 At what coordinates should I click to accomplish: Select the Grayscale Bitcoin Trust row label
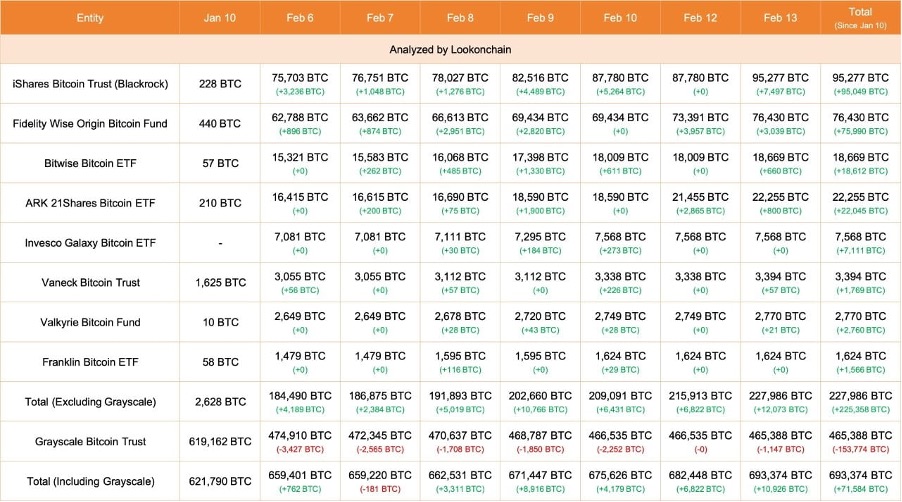click(x=89, y=441)
